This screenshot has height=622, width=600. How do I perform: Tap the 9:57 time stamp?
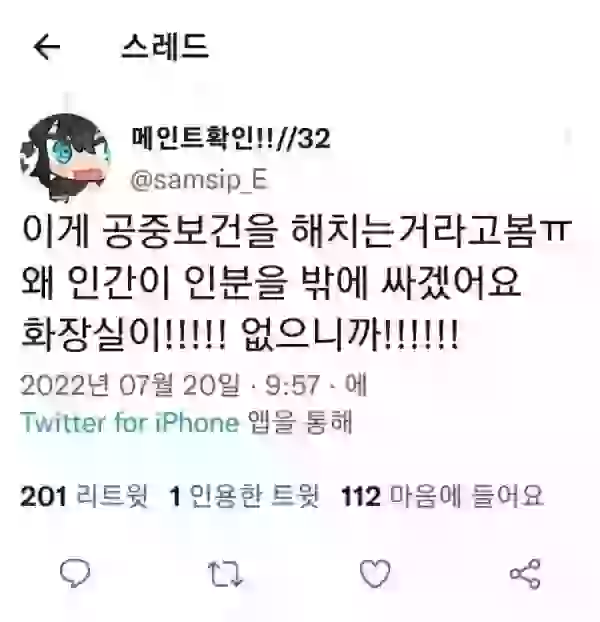click(x=292, y=385)
